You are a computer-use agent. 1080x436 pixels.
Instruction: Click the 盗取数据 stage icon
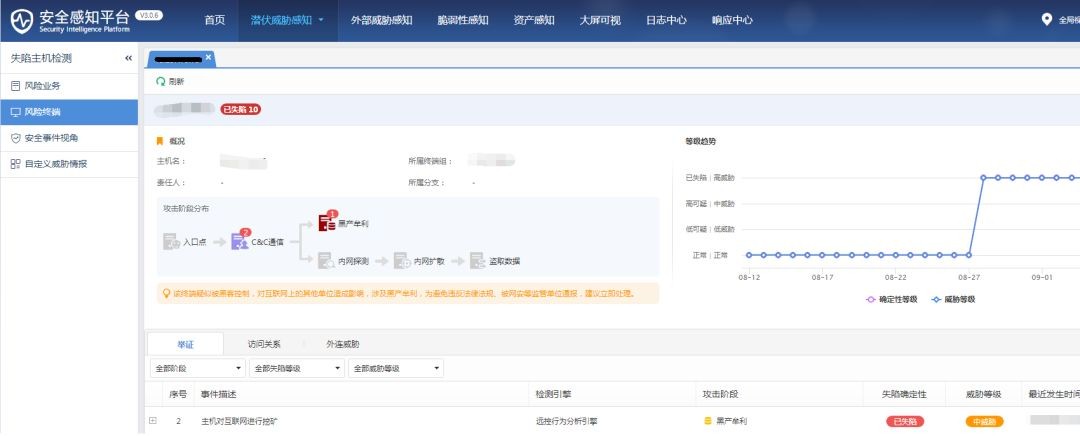tap(478, 261)
